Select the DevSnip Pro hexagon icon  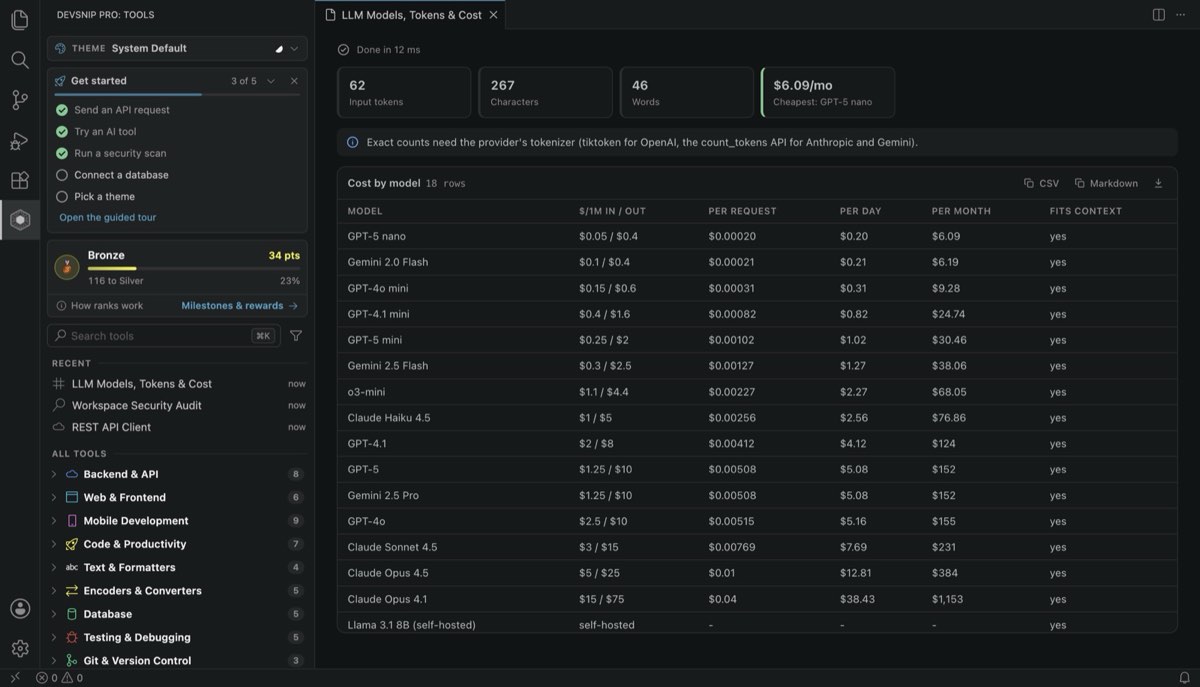pyautogui.click(x=20, y=220)
